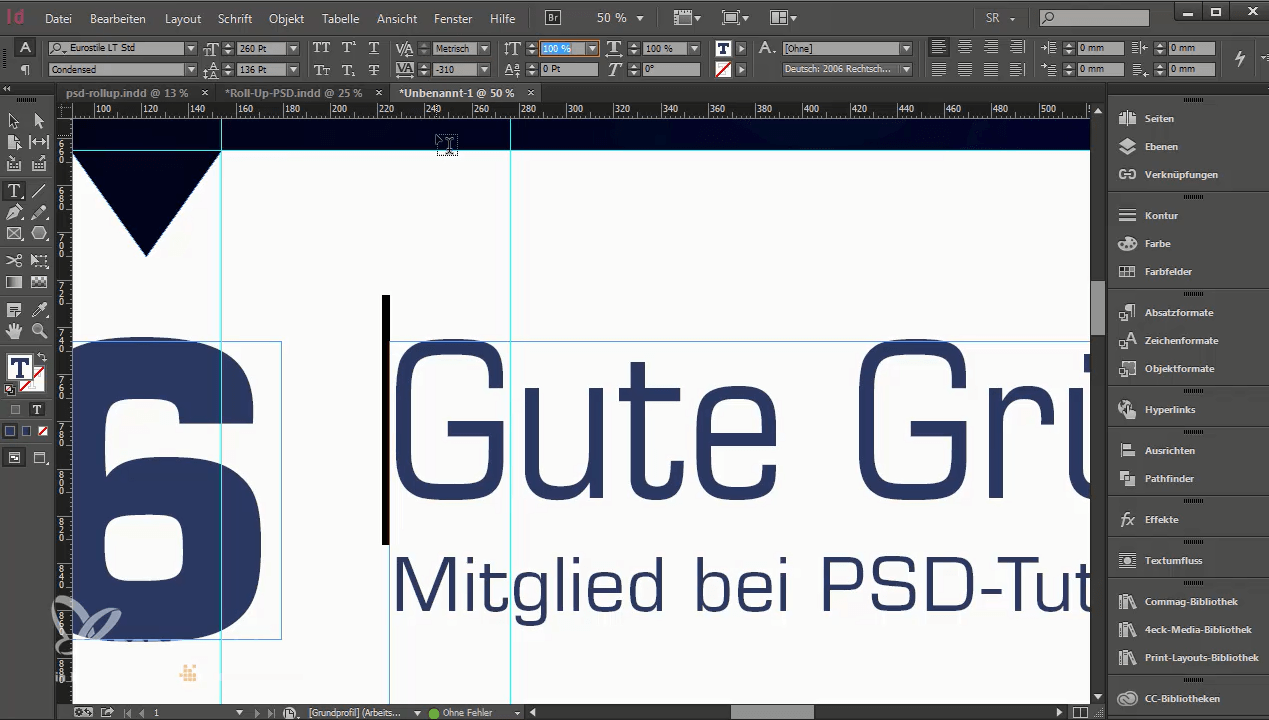Select the Pen tool
This screenshot has height=720, width=1269.
tap(14, 212)
